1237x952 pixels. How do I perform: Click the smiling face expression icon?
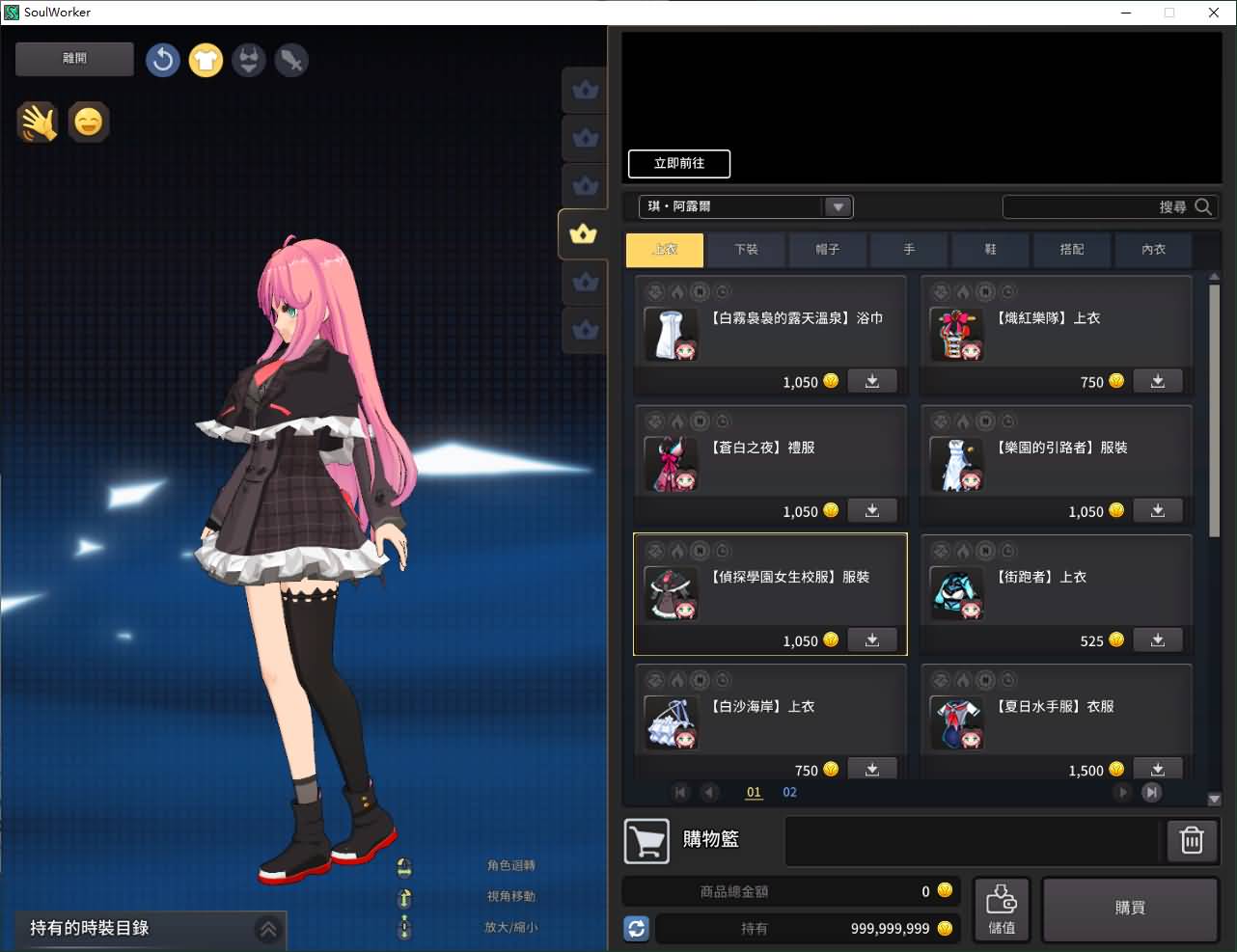tap(89, 122)
